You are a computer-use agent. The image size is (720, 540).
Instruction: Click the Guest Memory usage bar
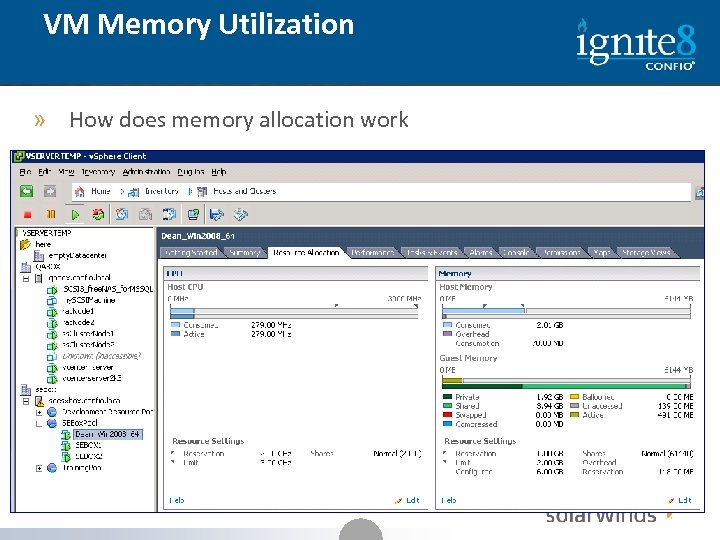[x=566, y=383]
